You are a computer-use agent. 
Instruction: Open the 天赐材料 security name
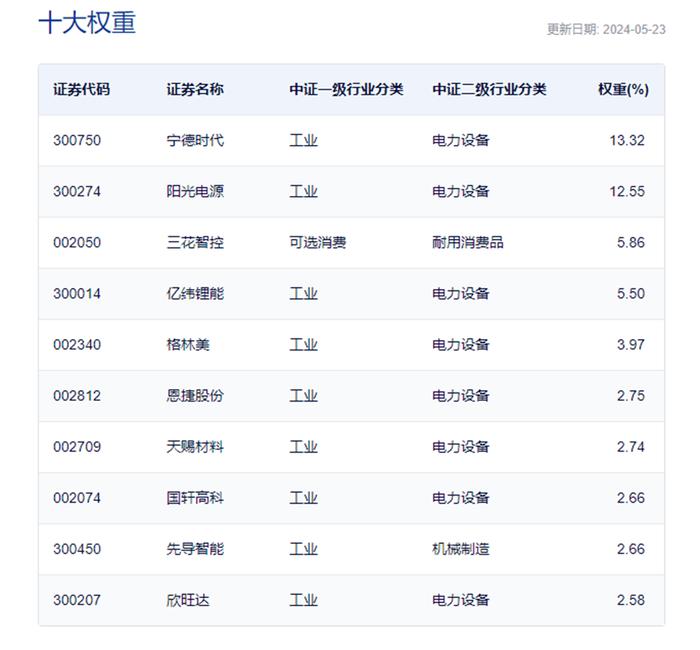coord(195,447)
